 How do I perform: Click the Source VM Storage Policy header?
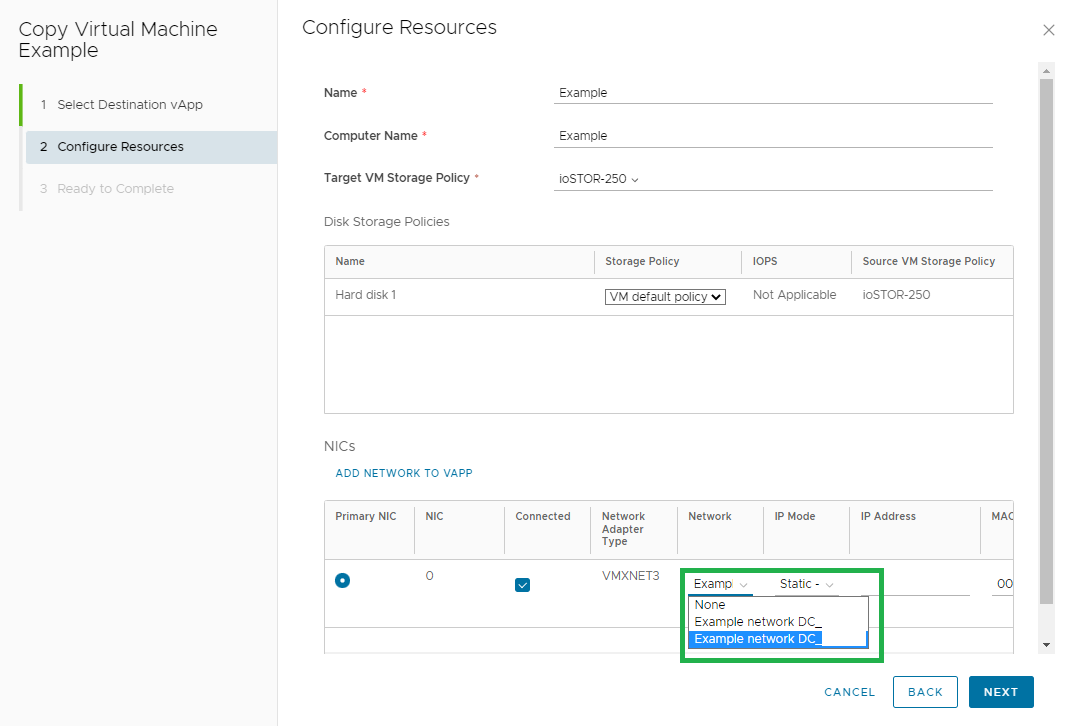pyautogui.click(x=929, y=262)
